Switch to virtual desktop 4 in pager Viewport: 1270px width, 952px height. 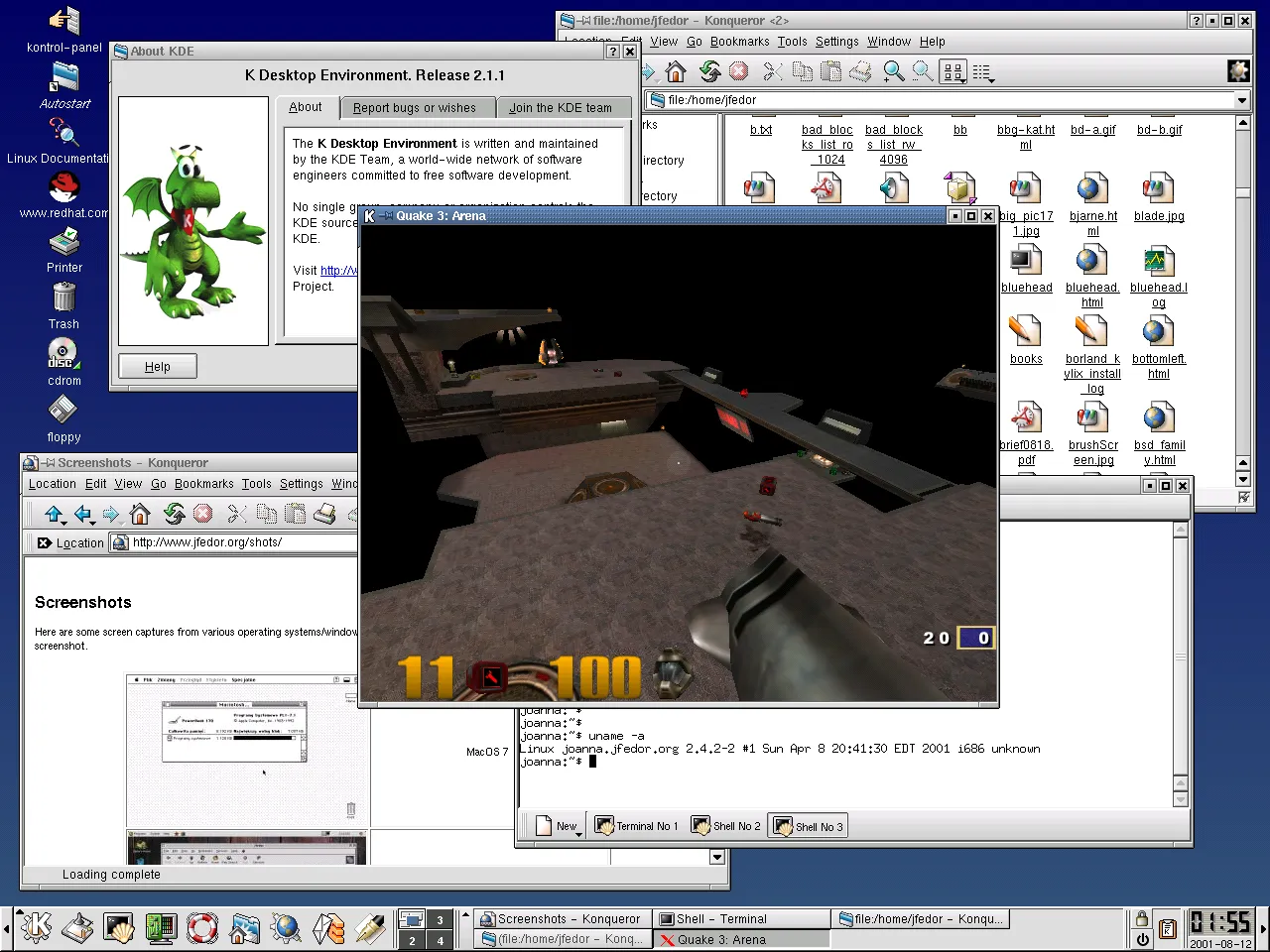(440, 940)
